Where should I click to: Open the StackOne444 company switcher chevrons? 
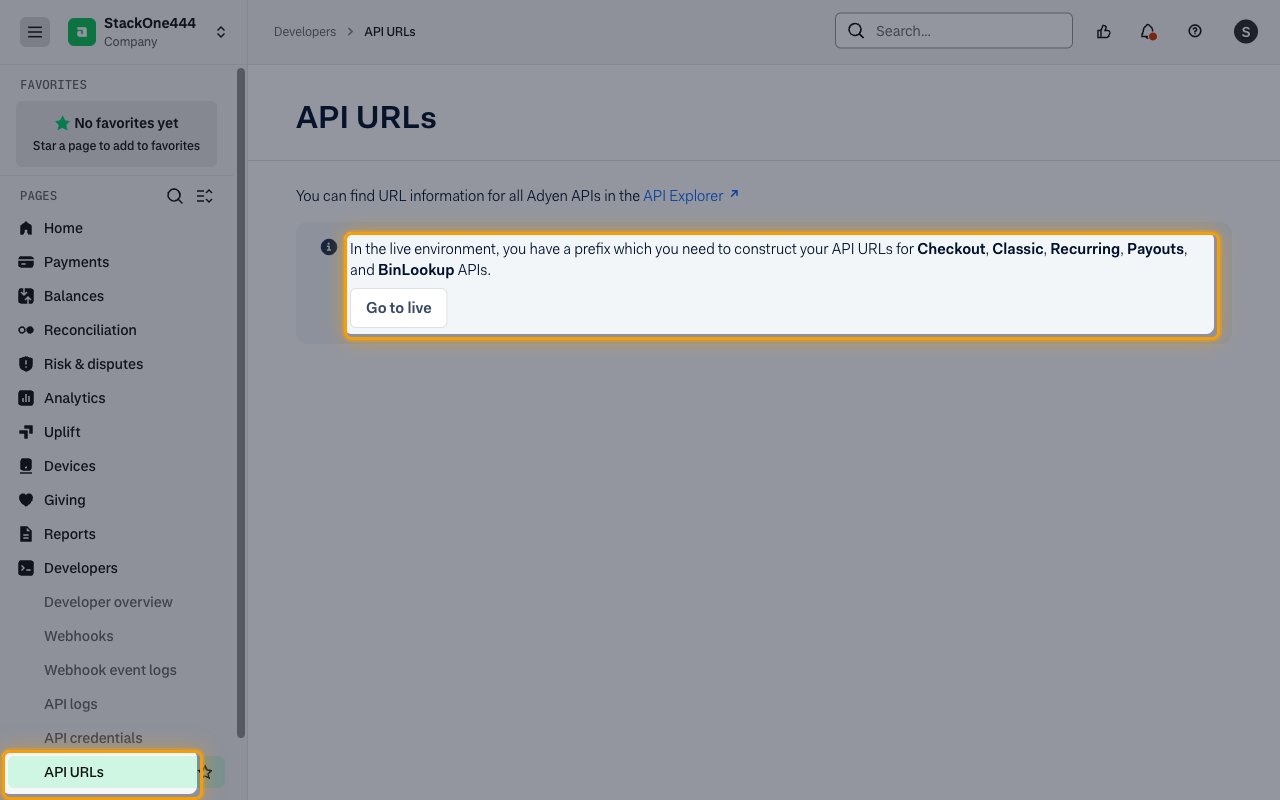[221, 32]
